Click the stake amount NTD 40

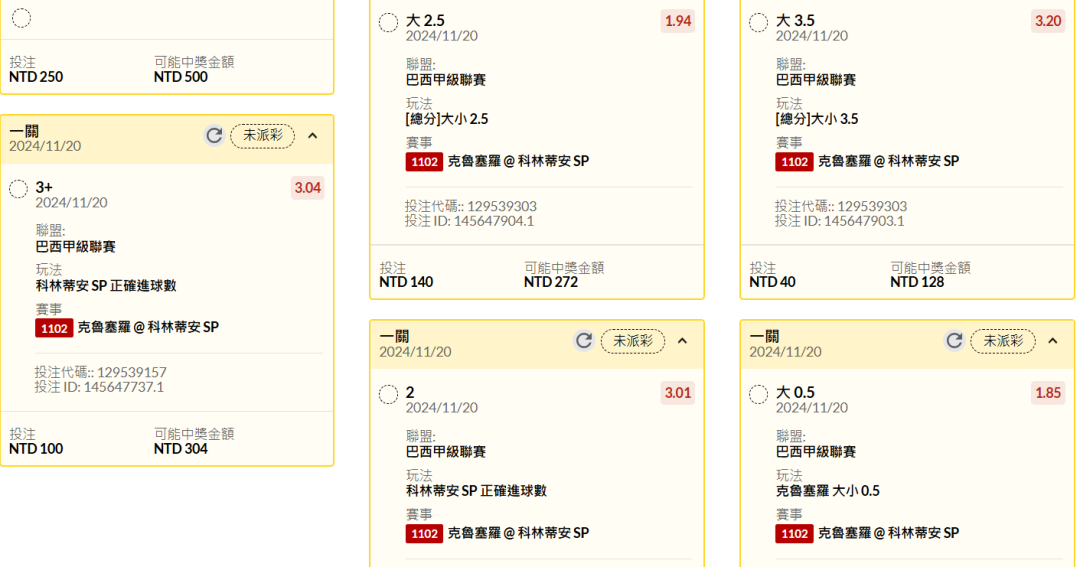pos(772,282)
